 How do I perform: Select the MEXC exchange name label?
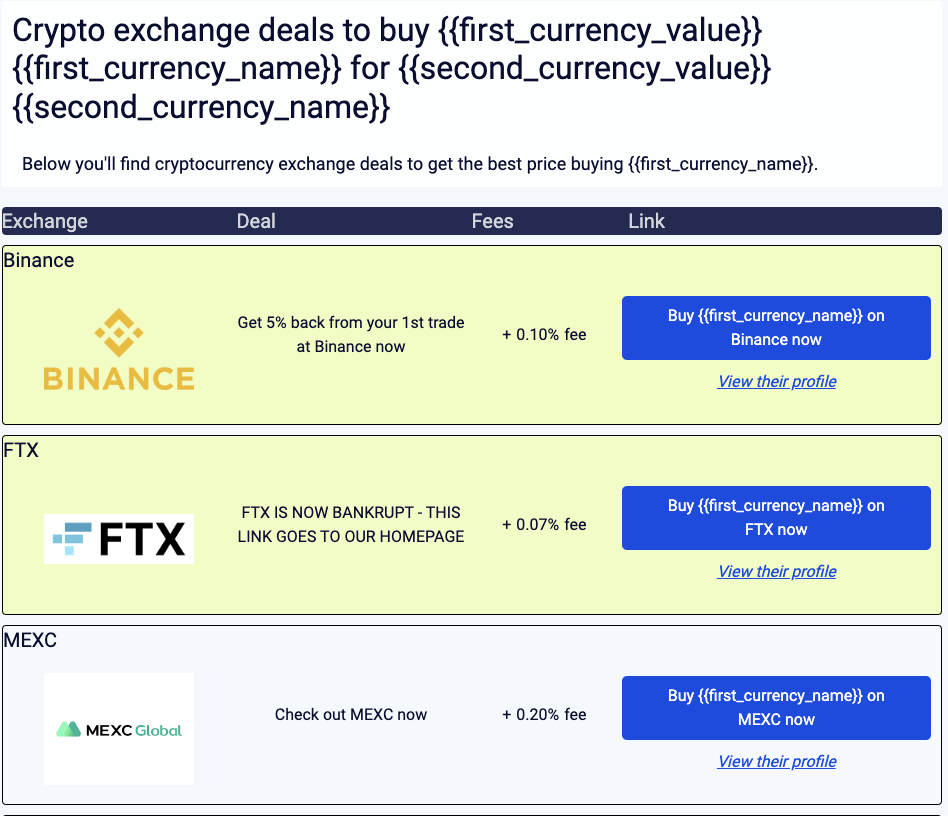pos(30,640)
